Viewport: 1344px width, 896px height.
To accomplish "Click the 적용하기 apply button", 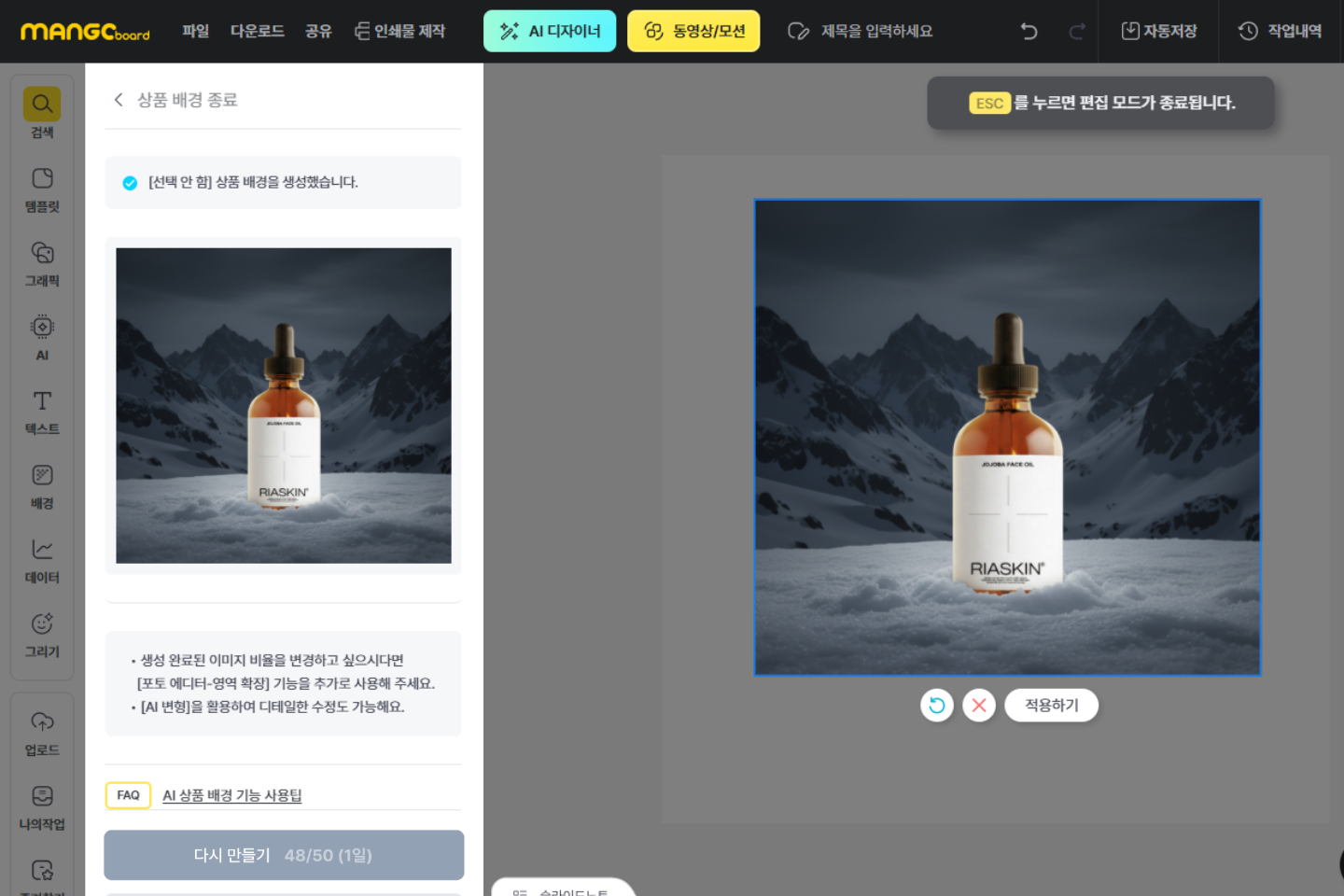I will coord(1051,706).
